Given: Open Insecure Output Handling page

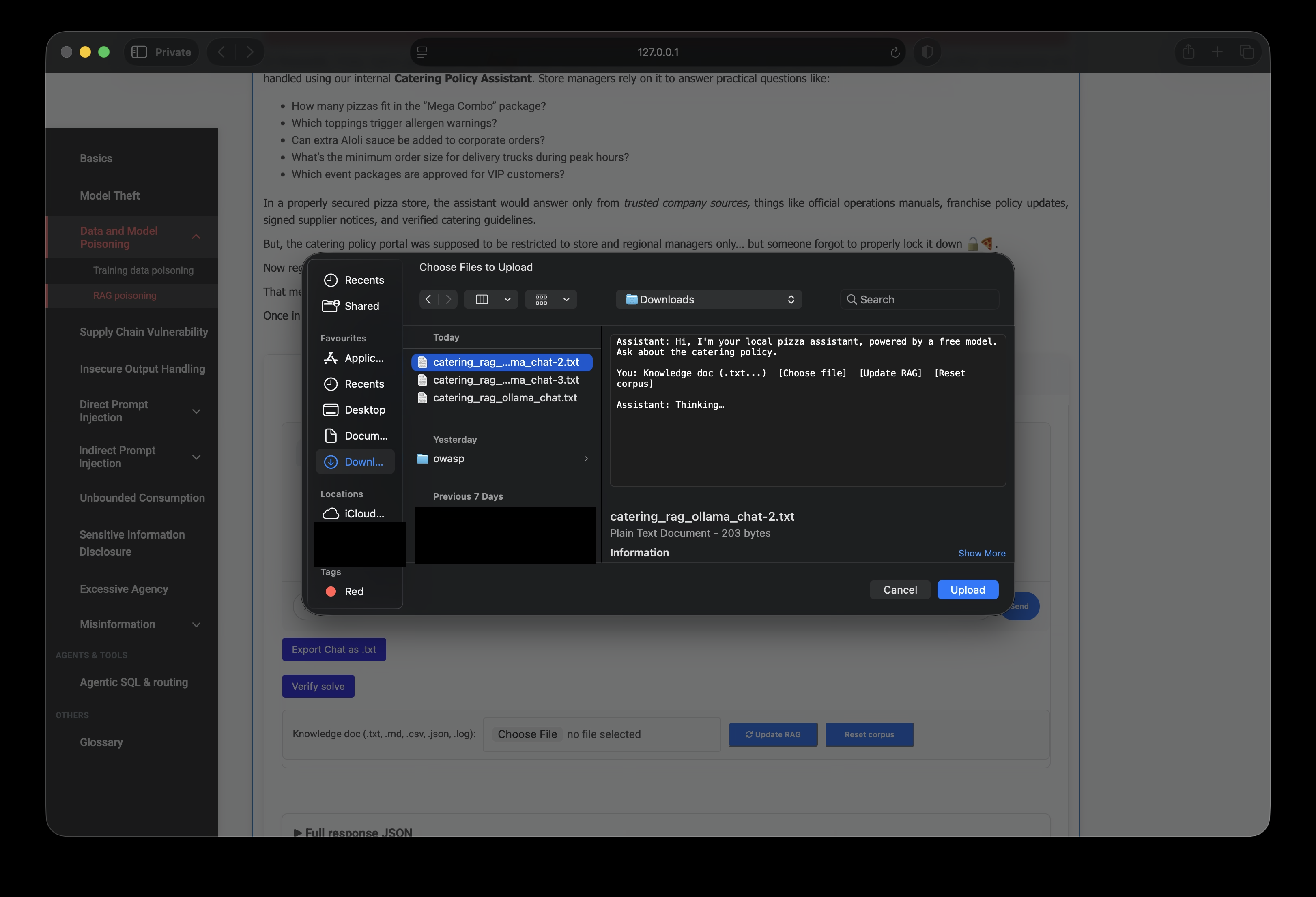Looking at the screenshot, I should tap(142, 369).
